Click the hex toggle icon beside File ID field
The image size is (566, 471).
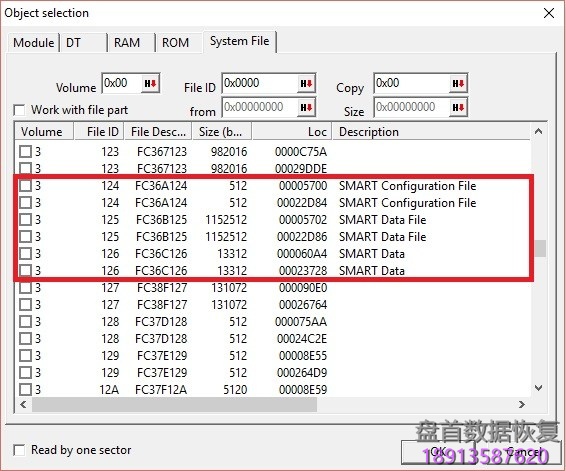(x=306, y=84)
